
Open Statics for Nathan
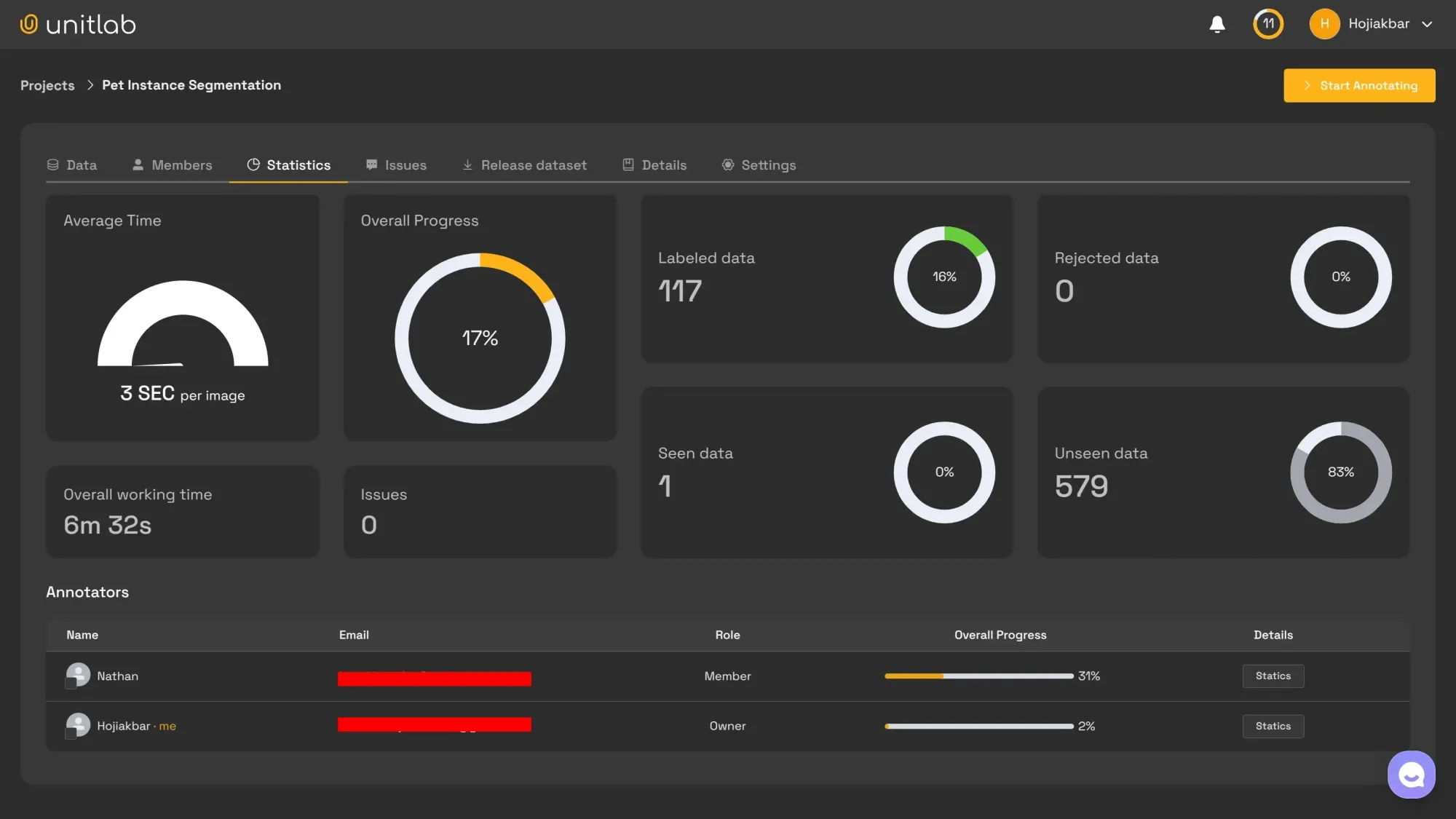[1273, 676]
